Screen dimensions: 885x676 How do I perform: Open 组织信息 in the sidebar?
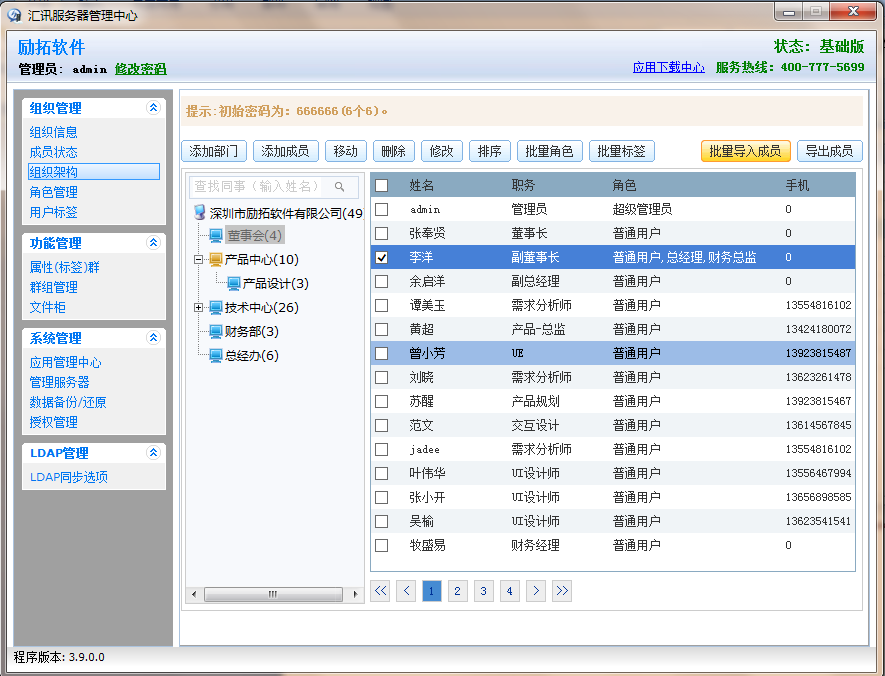[x=54, y=132]
